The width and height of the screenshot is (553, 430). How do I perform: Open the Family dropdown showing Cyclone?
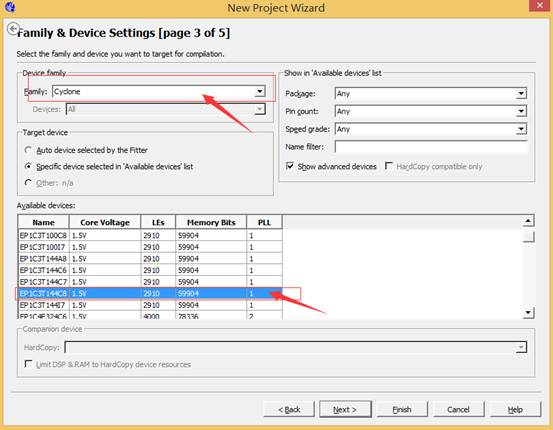[159, 91]
